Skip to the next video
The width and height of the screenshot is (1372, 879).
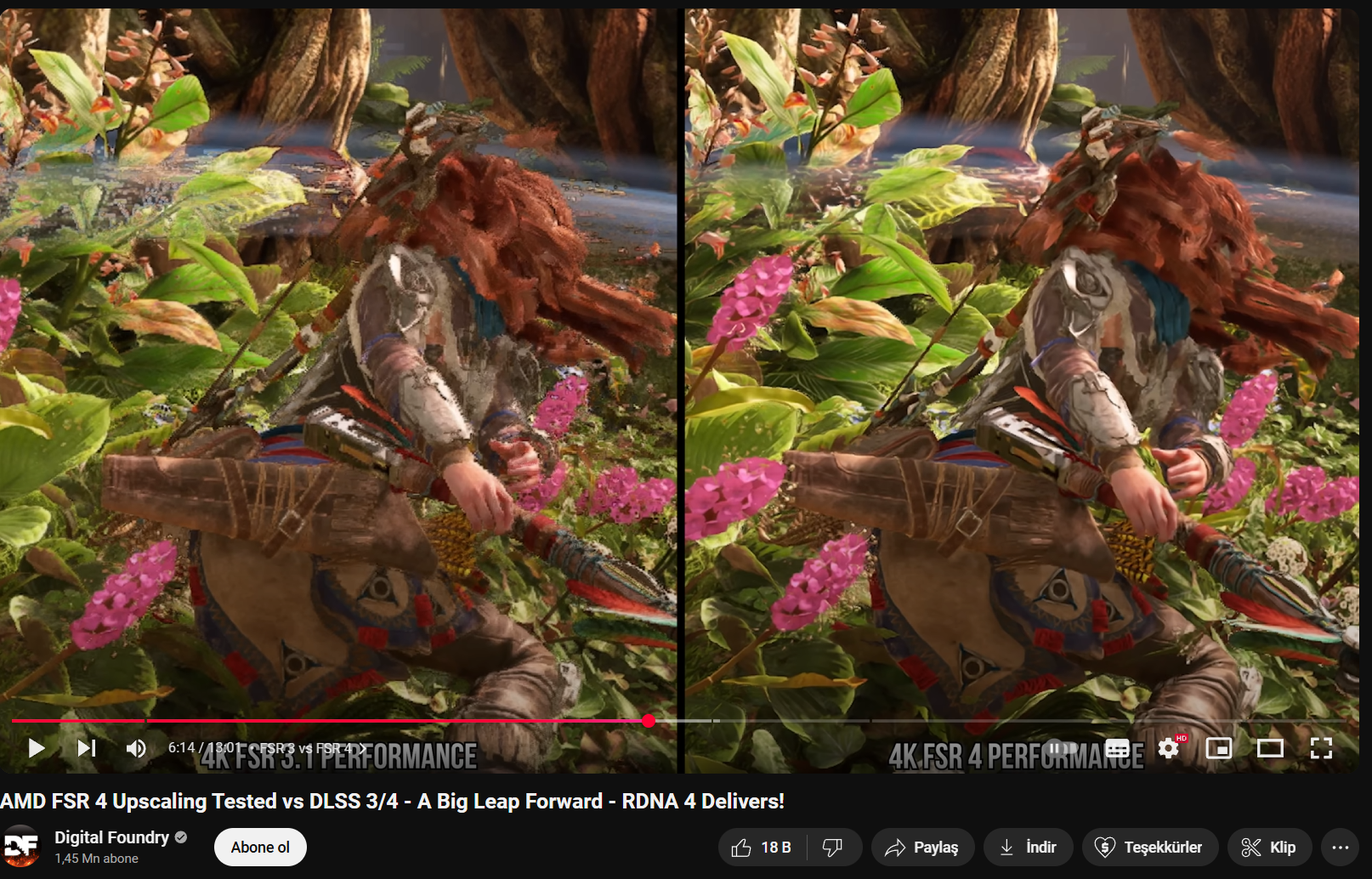pos(86,748)
